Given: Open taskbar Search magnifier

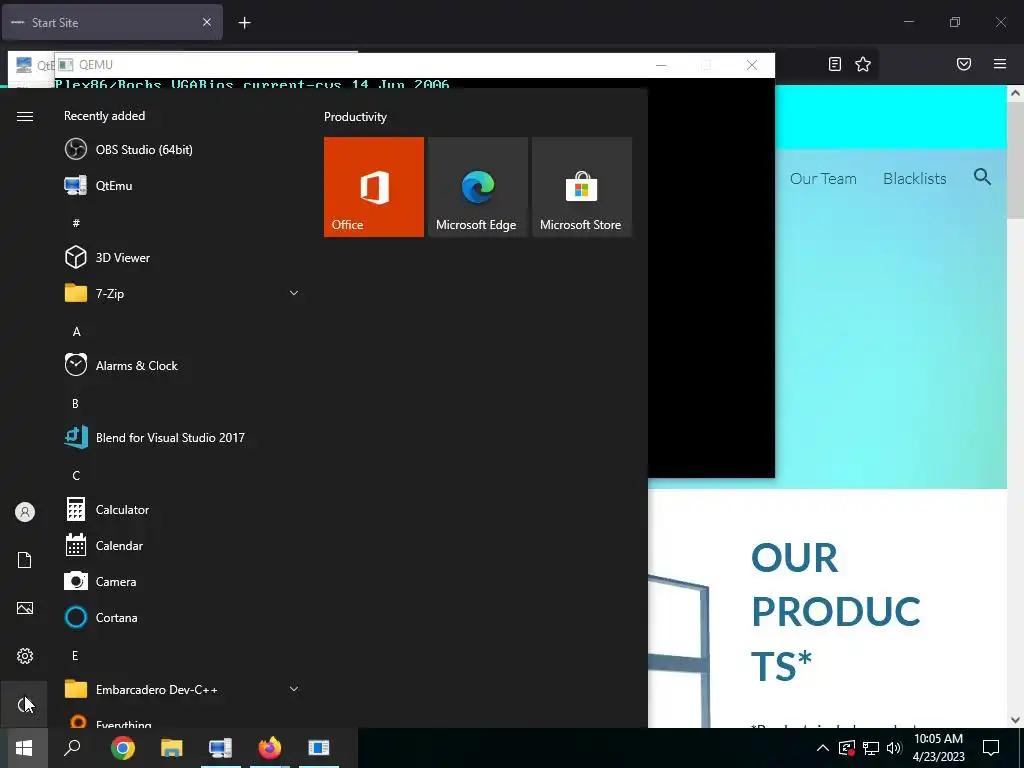Looking at the screenshot, I should (72, 748).
